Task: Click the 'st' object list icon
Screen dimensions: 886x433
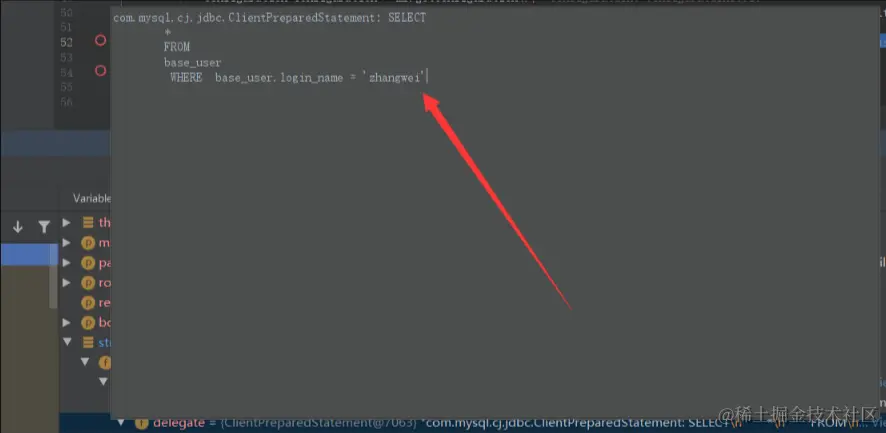Action: point(88,342)
